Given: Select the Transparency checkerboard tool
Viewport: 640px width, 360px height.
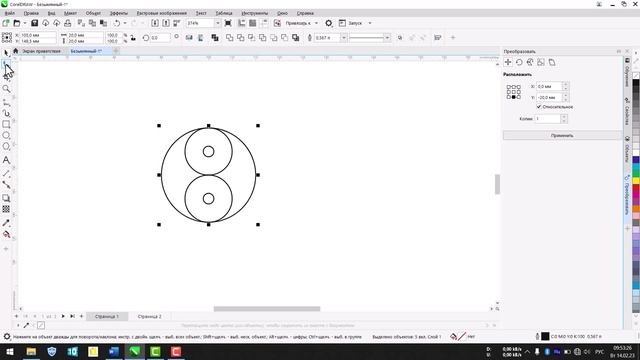Looking at the screenshot, I should pos(6,209).
